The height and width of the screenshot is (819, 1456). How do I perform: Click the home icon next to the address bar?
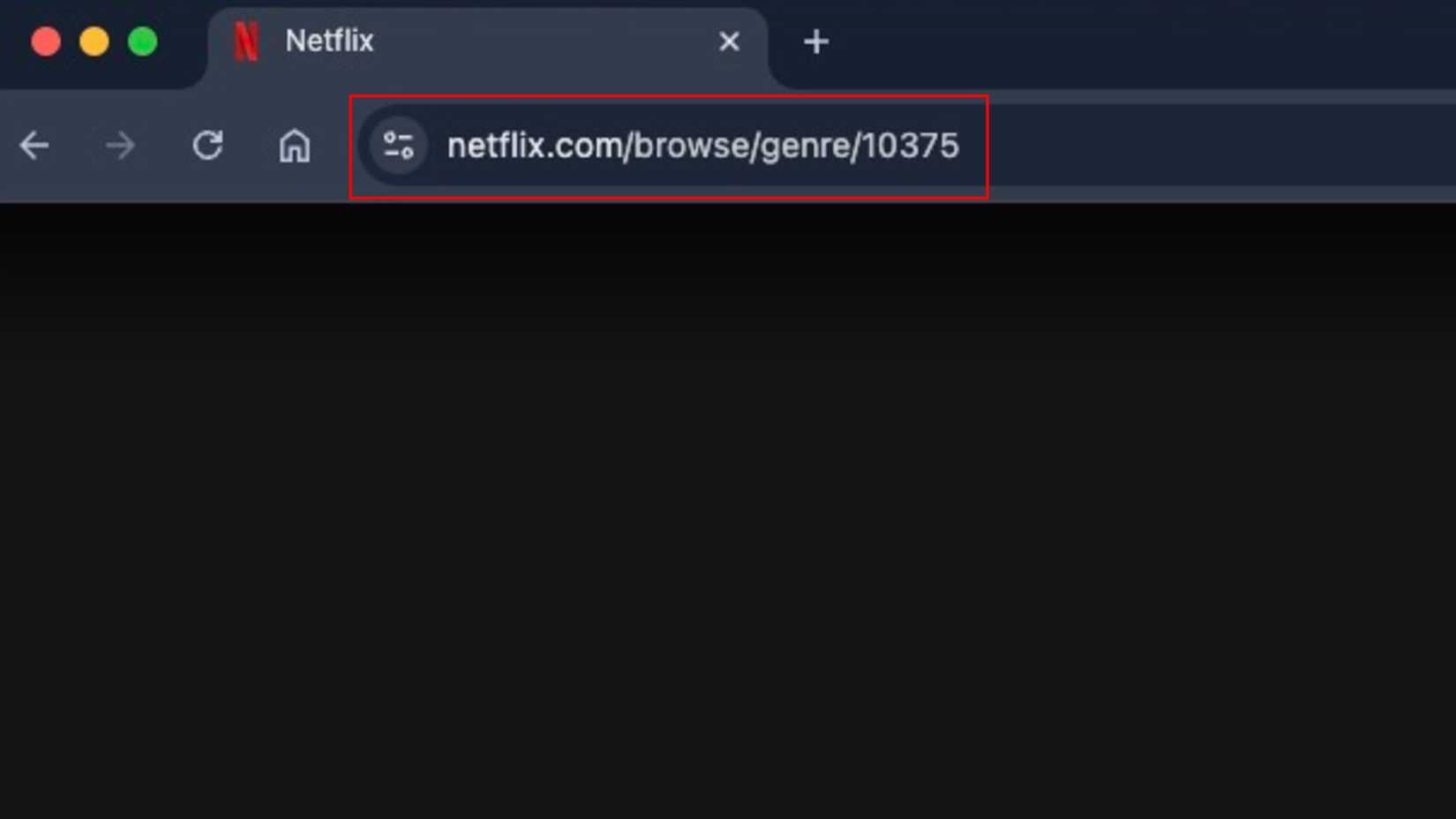click(x=294, y=147)
